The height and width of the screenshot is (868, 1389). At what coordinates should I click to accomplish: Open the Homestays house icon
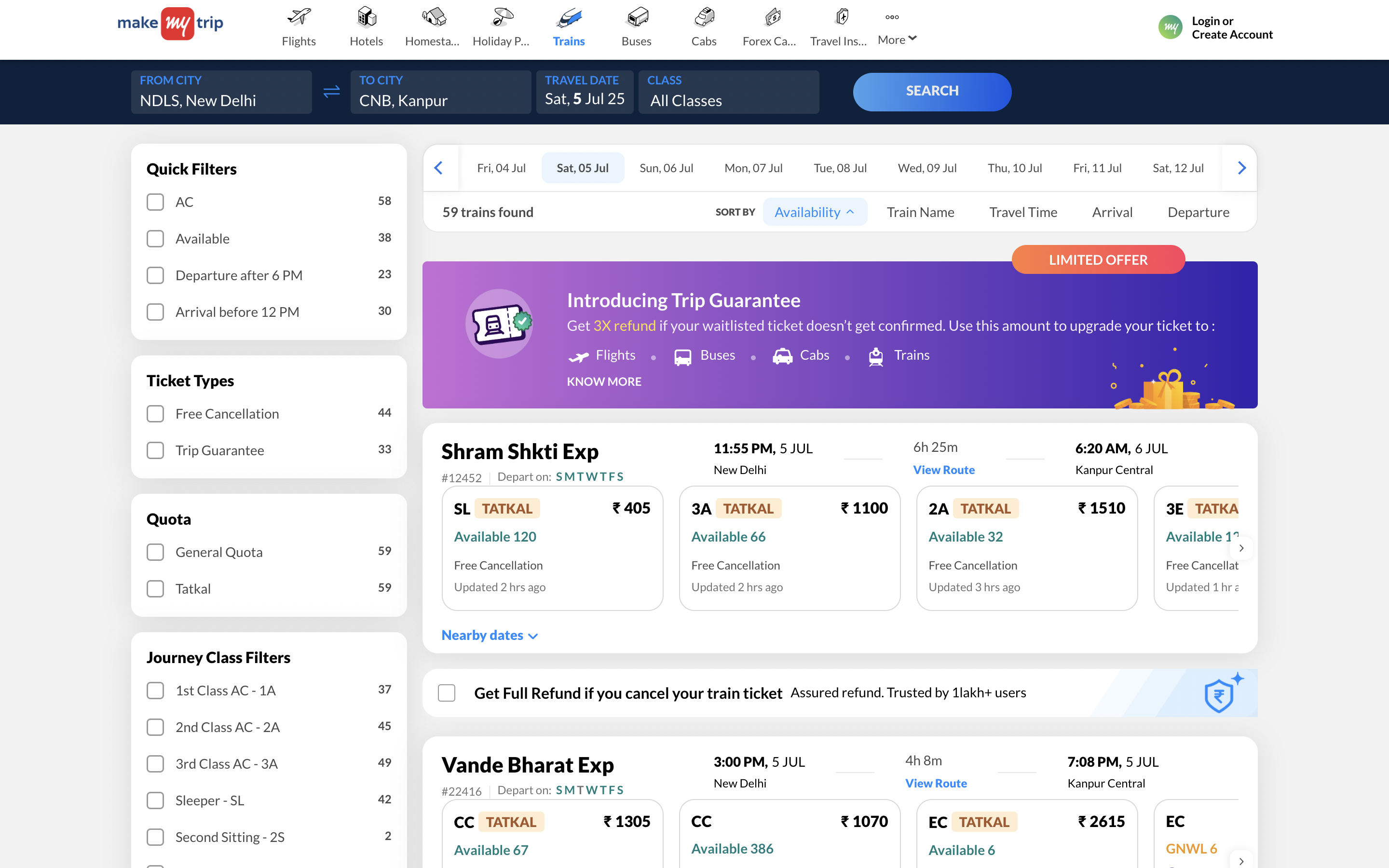tap(434, 17)
